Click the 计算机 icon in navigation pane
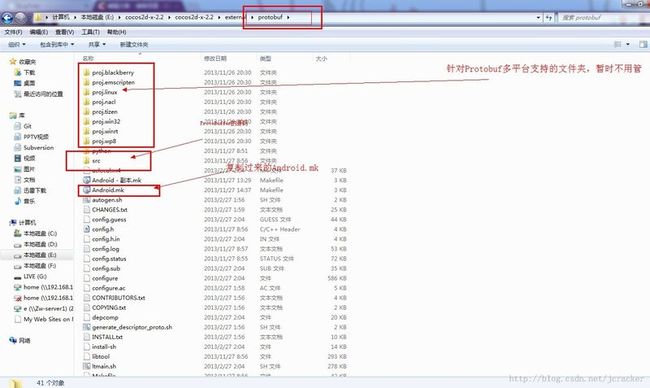650x388 pixels. click(13, 223)
